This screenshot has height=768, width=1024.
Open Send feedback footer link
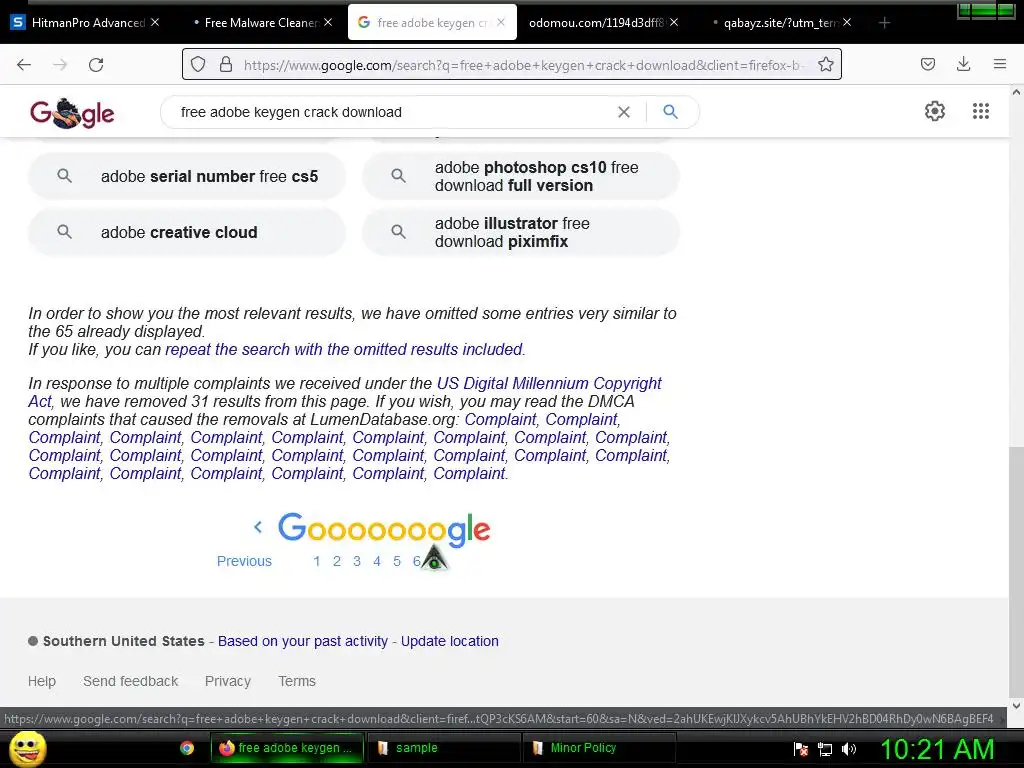131,681
